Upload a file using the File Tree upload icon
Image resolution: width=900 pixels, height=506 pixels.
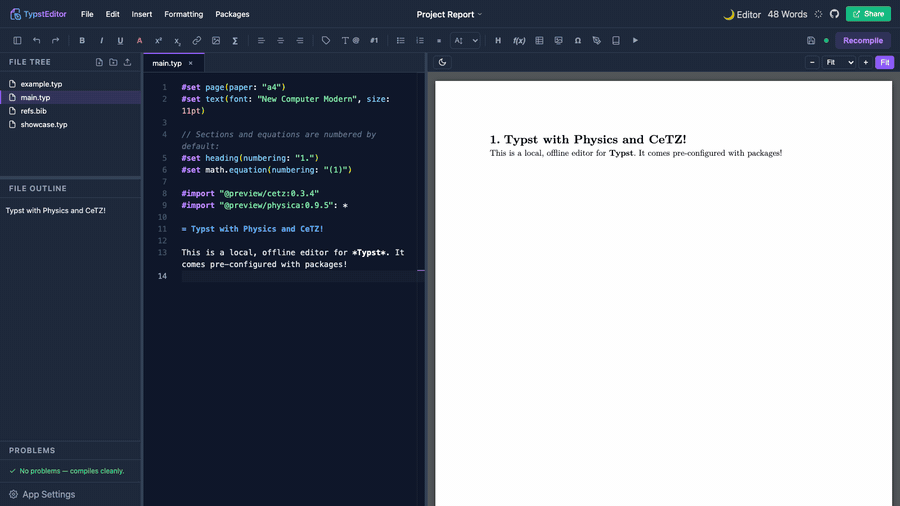click(127, 62)
